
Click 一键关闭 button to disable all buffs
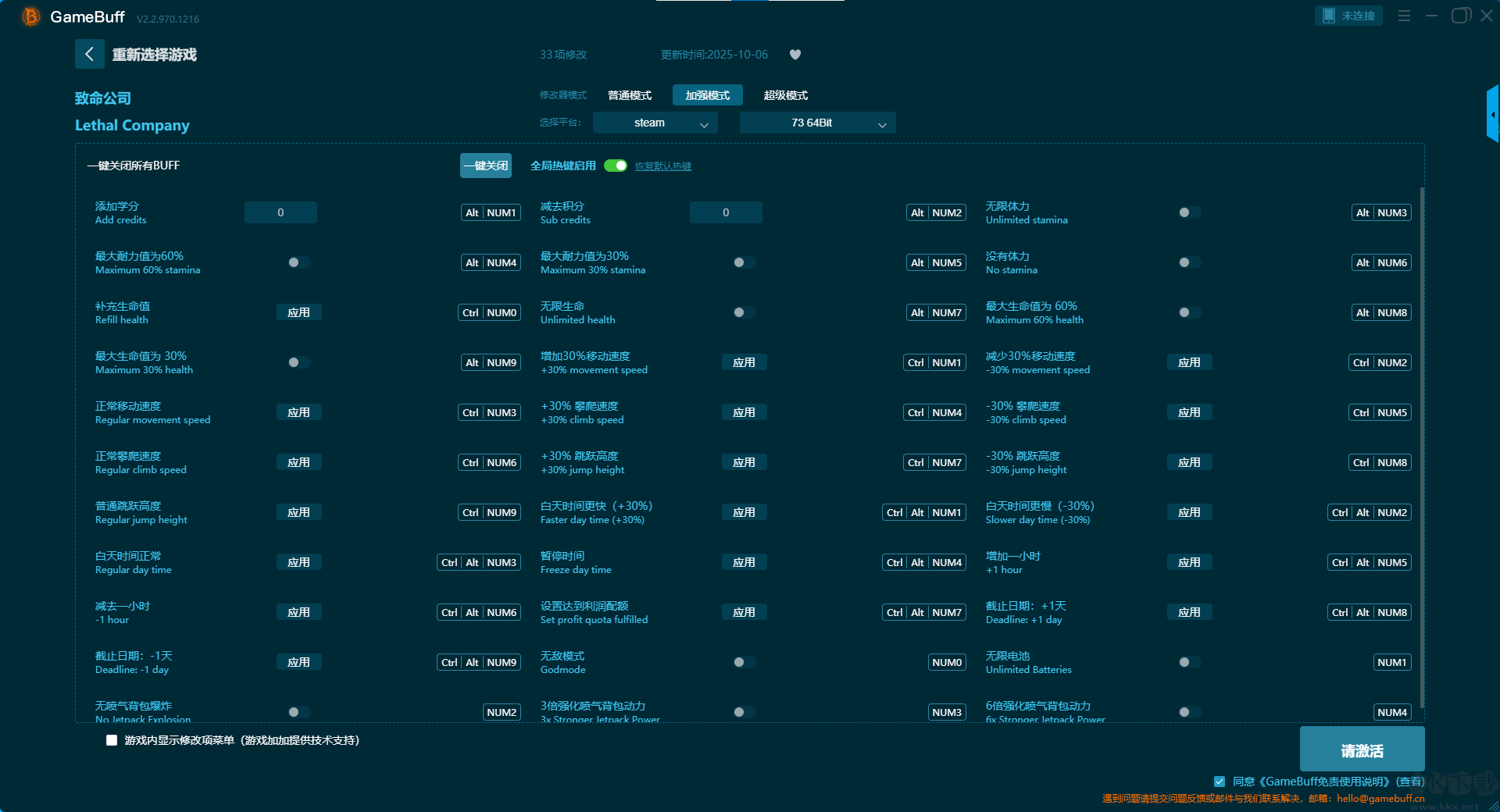pyautogui.click(x=486, y=166)
